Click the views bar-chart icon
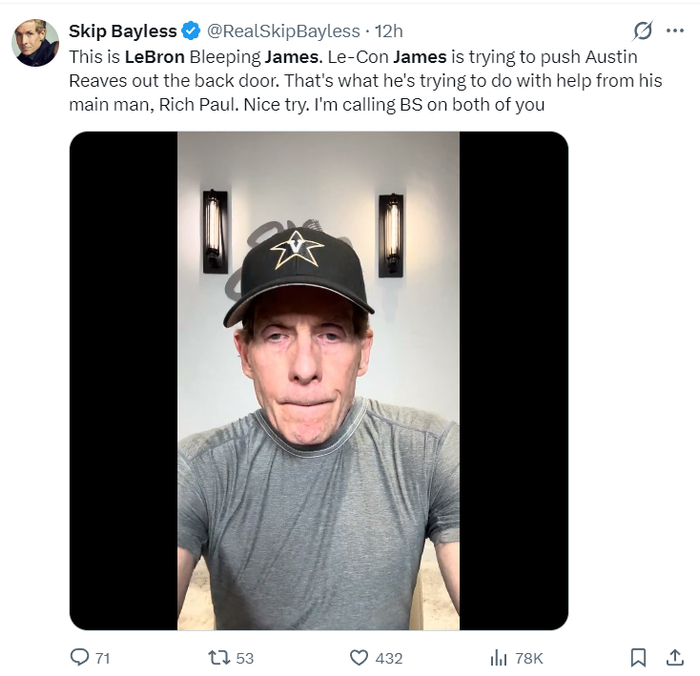 [498, 657]
